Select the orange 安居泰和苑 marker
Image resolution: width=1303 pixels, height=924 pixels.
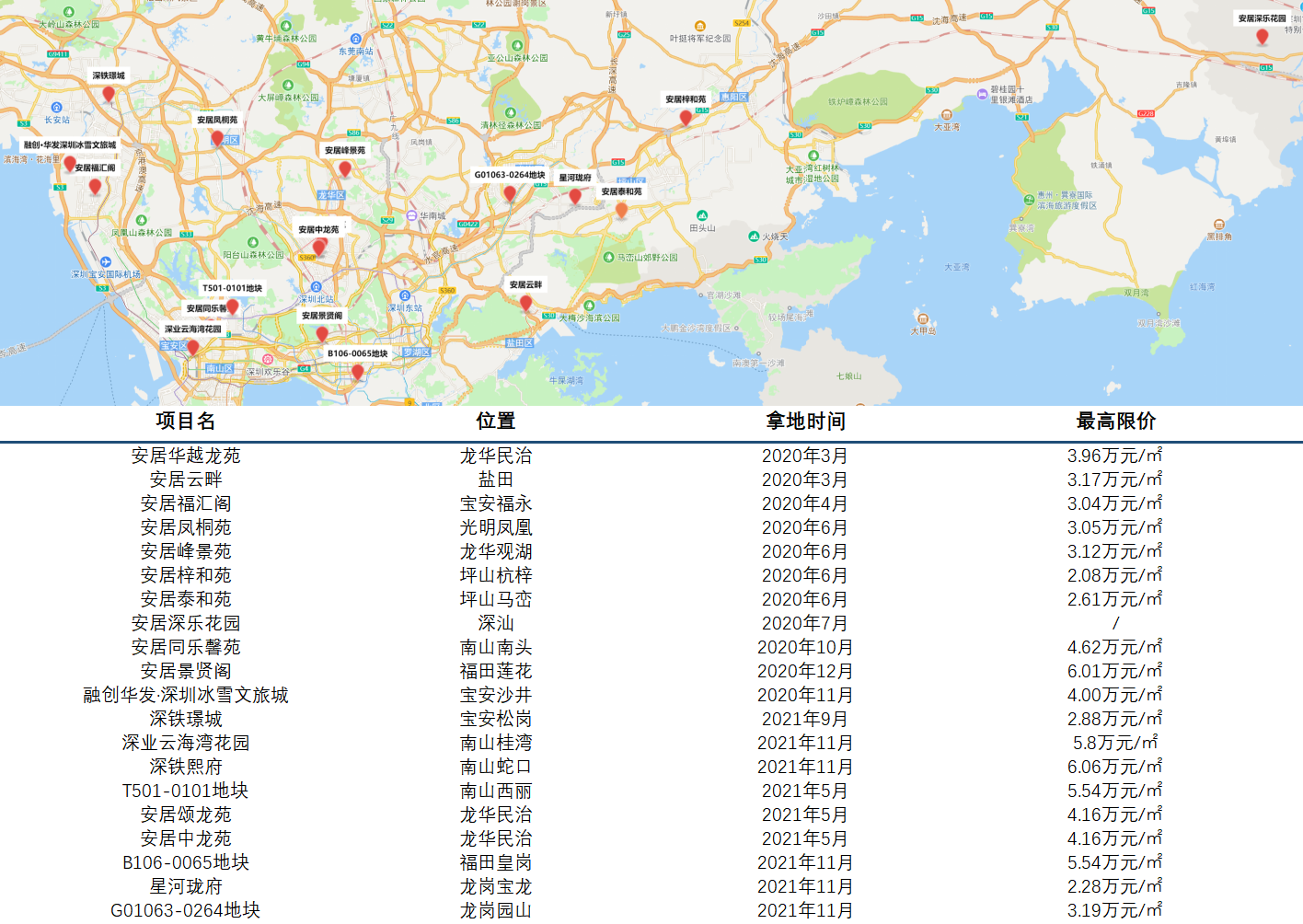(621, 211)
